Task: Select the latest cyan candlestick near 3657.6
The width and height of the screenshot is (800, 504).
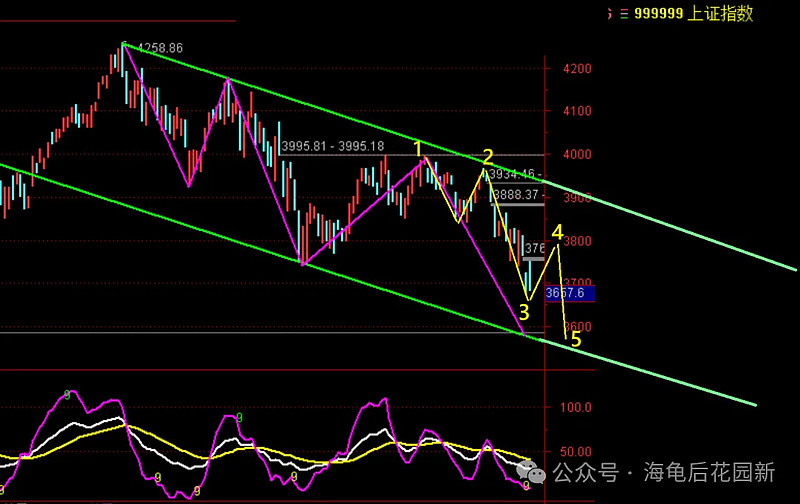Action: (x=530, y=275)
